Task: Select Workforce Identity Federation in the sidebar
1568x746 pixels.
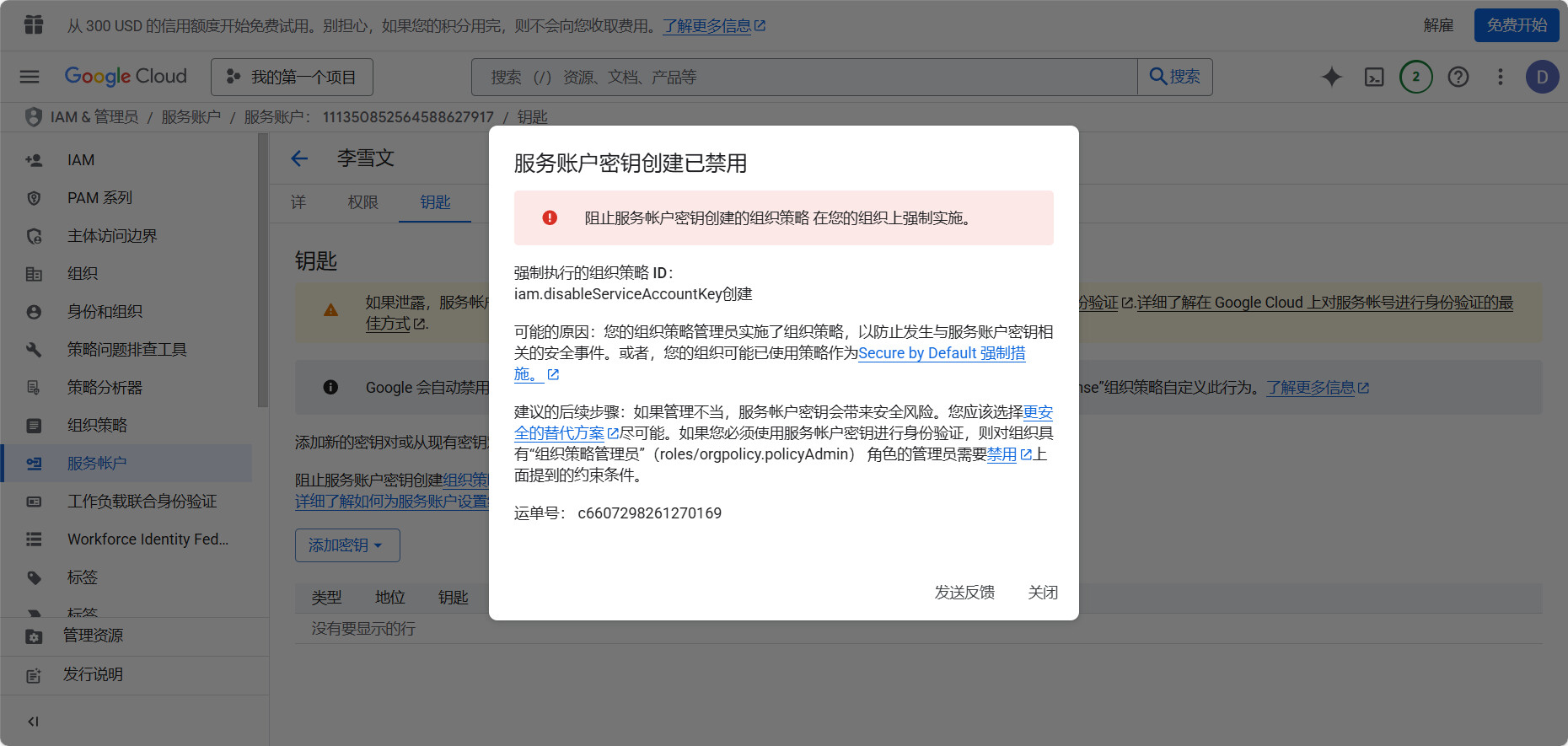Action: (x=148, y=539)
